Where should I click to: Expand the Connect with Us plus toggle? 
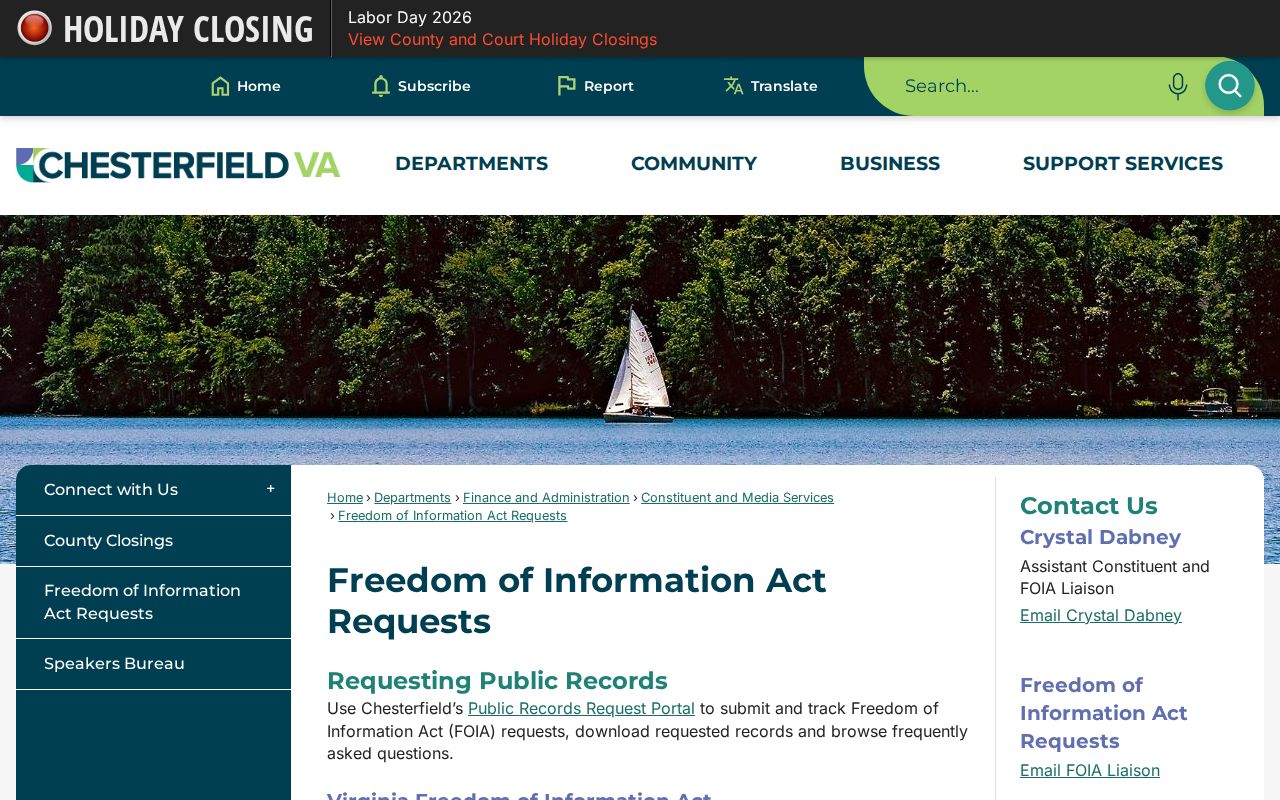click(x=270, y=489)
